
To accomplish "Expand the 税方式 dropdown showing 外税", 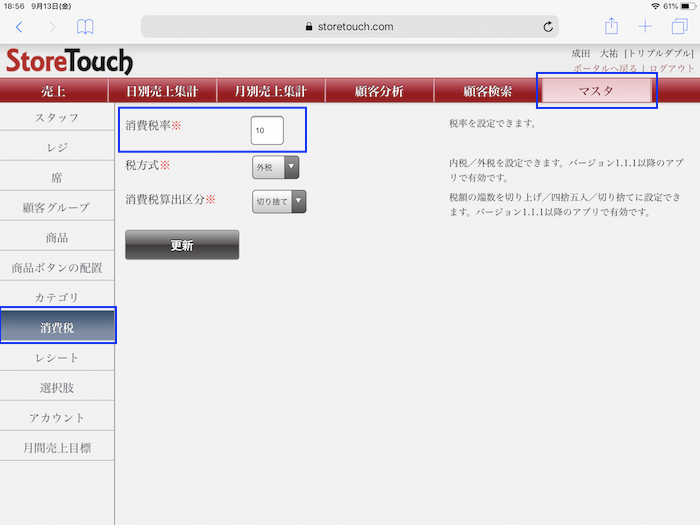I will (x=275, y=167).
